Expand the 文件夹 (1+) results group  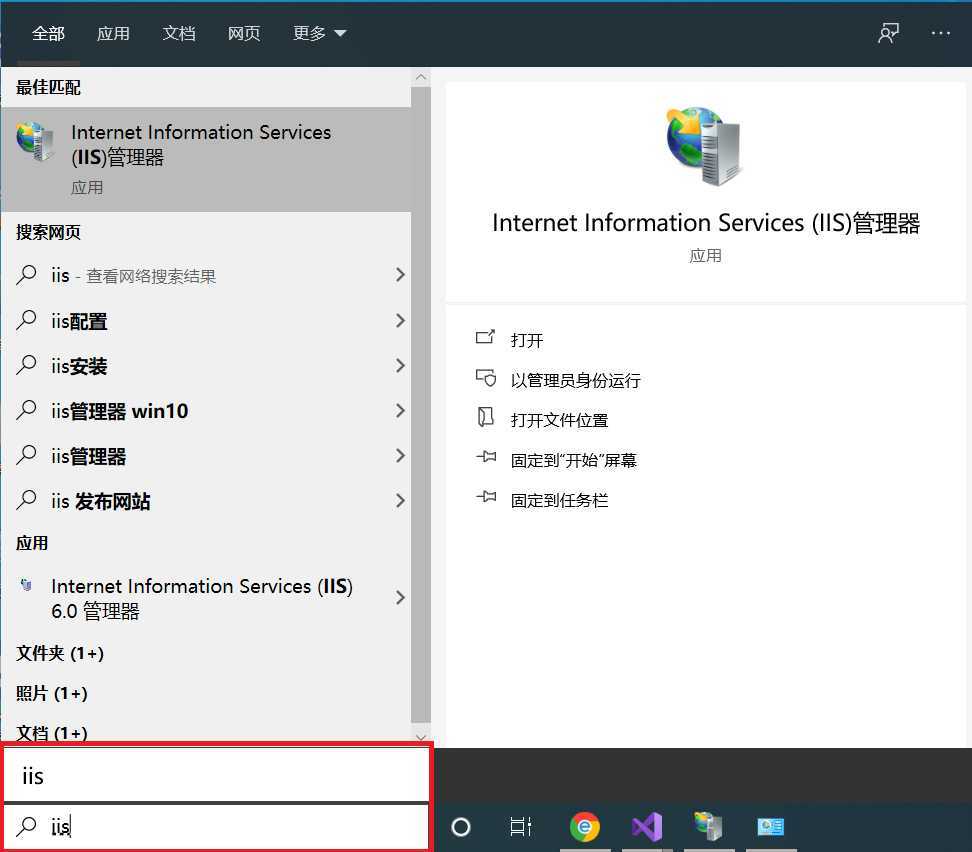60,653
